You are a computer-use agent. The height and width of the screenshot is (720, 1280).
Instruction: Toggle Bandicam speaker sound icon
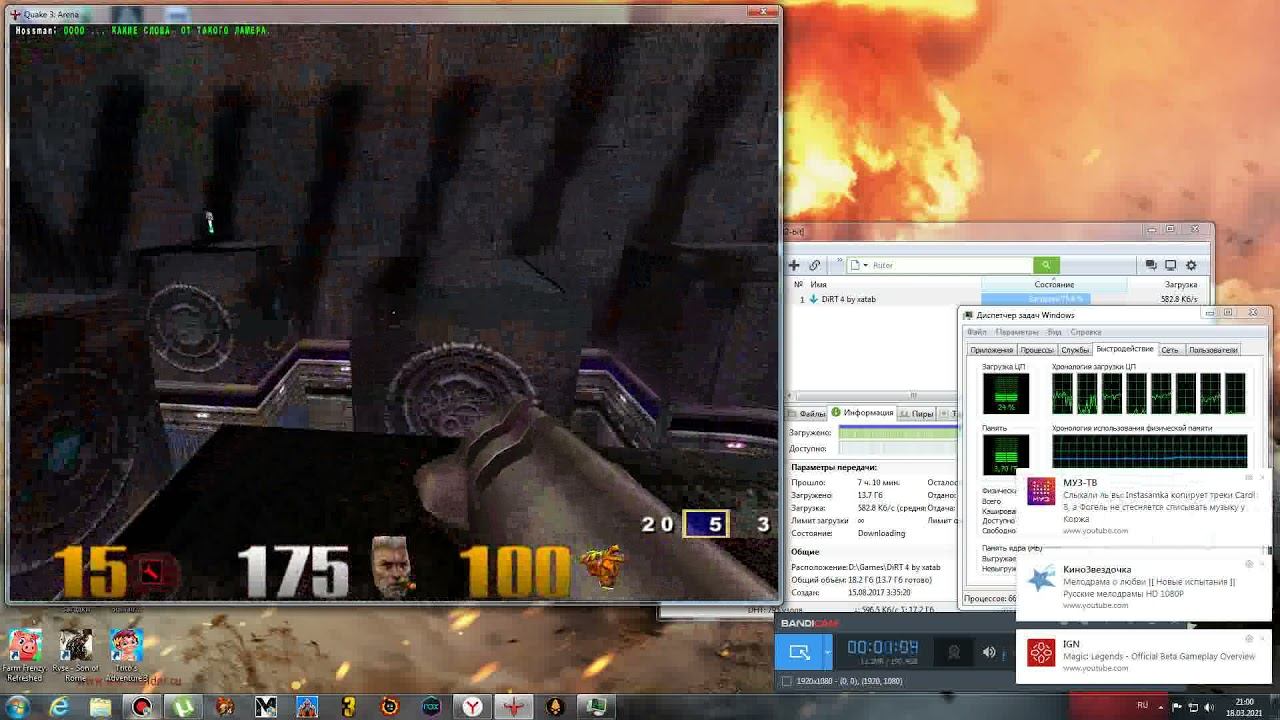989,652
